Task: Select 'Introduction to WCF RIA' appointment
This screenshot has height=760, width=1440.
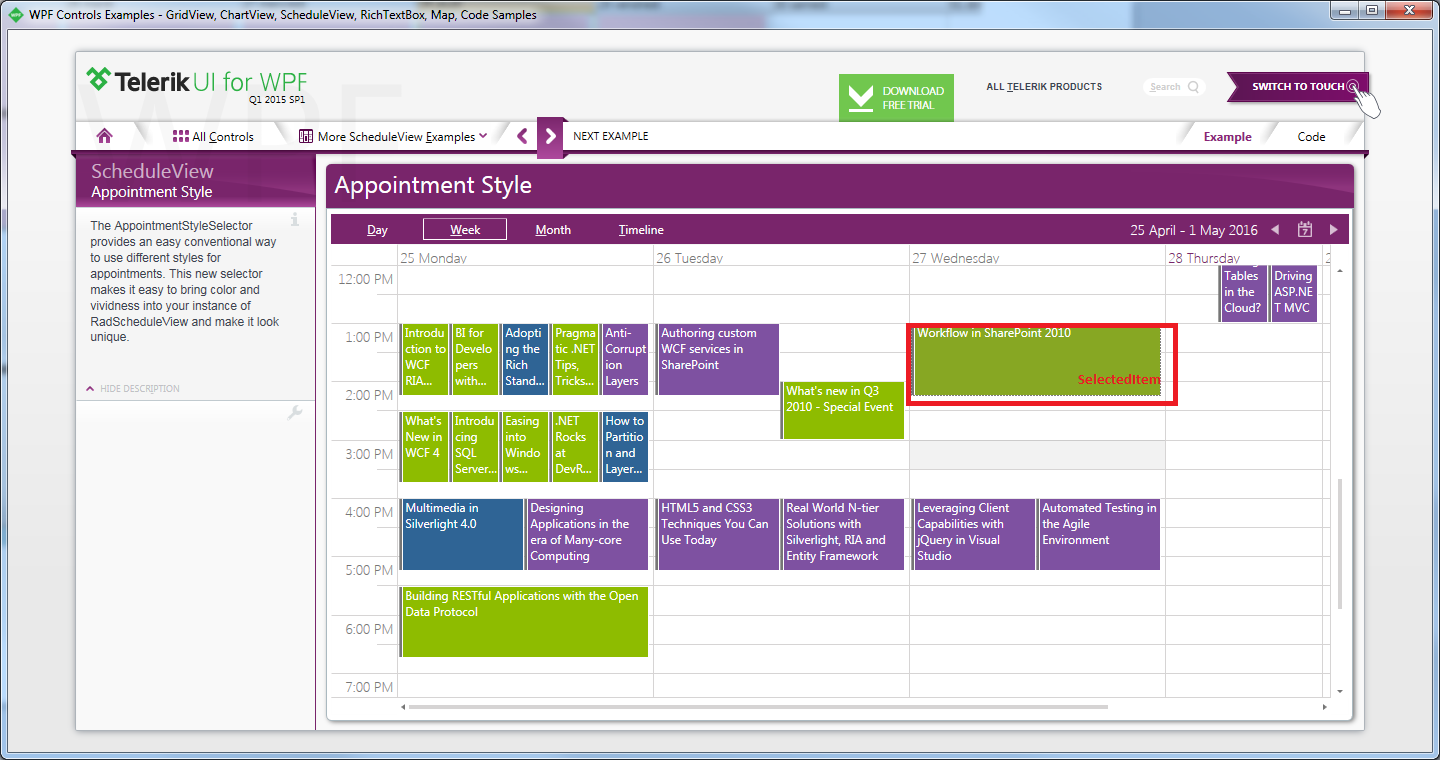Action: [424, 359]
